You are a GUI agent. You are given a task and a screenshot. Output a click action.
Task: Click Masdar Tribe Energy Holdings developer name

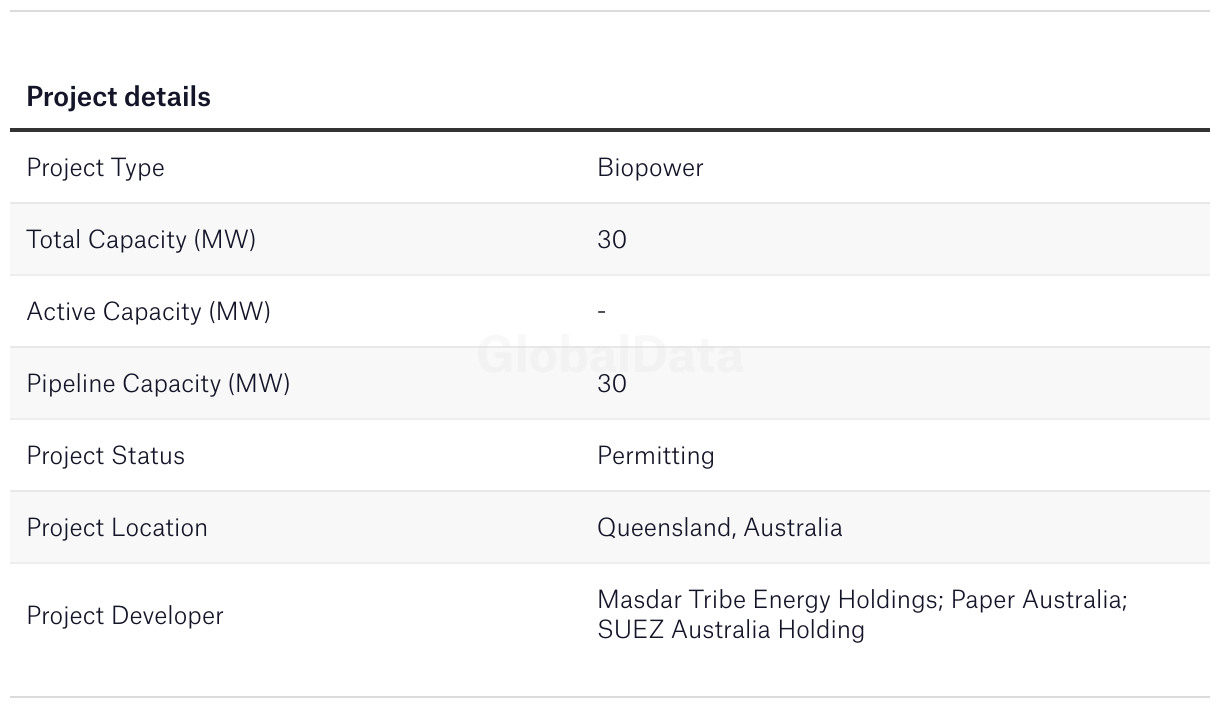tap(768, 600)
